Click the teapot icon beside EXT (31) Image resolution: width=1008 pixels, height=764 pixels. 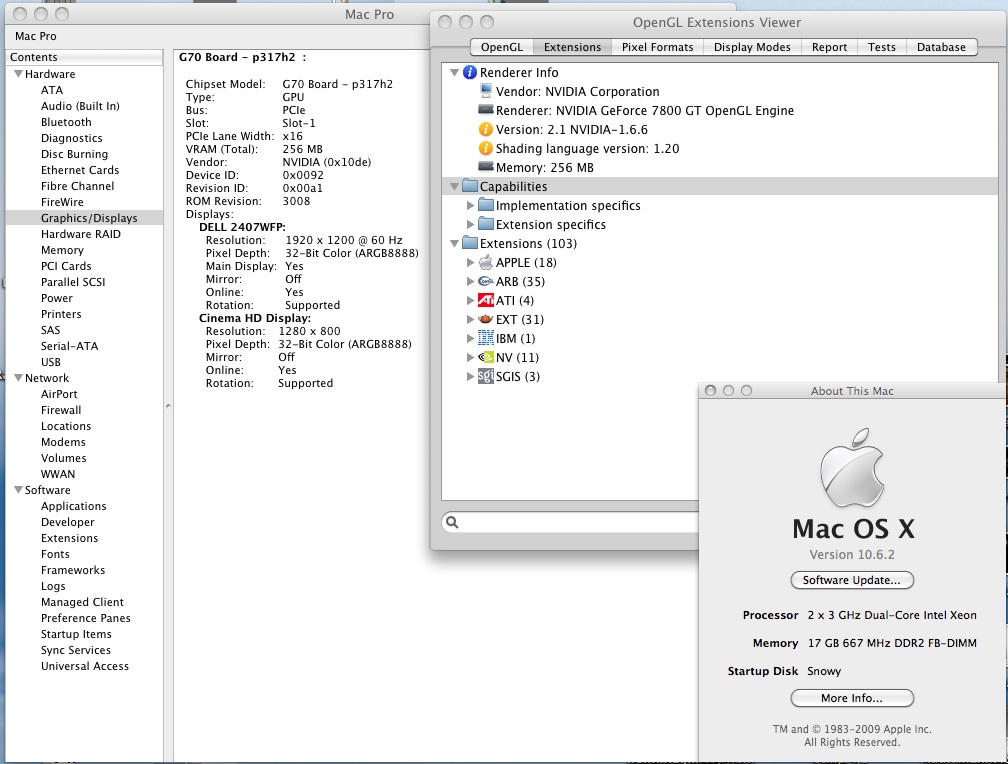point(486,319)
